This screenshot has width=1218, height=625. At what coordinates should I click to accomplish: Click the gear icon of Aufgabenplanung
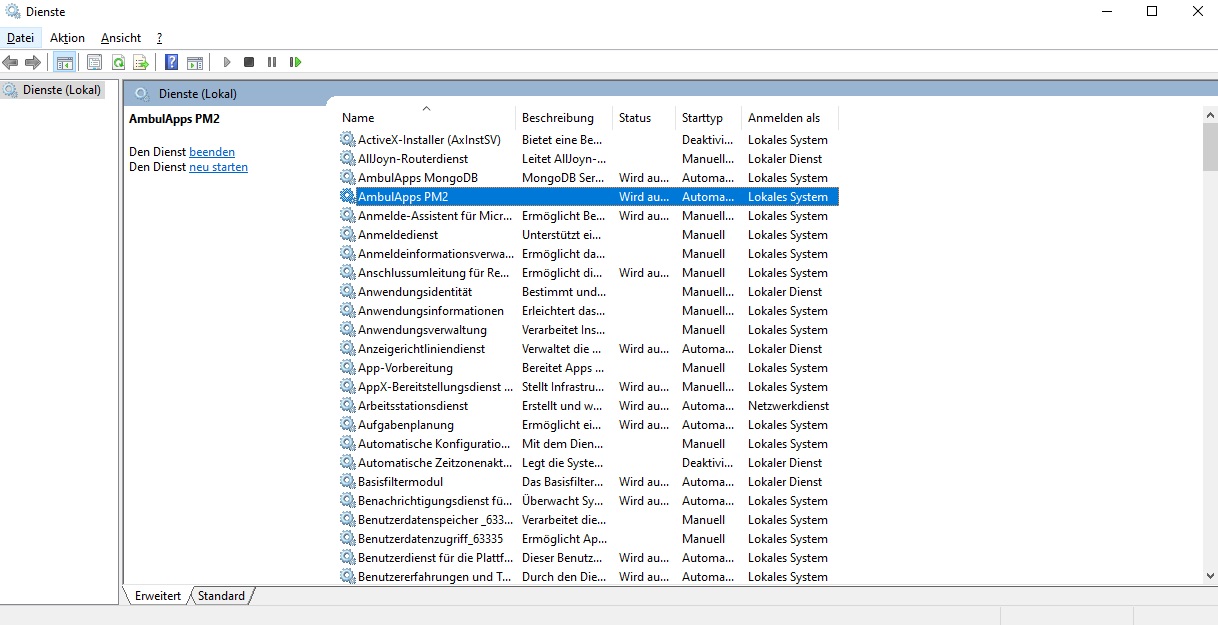coord(348,425)
